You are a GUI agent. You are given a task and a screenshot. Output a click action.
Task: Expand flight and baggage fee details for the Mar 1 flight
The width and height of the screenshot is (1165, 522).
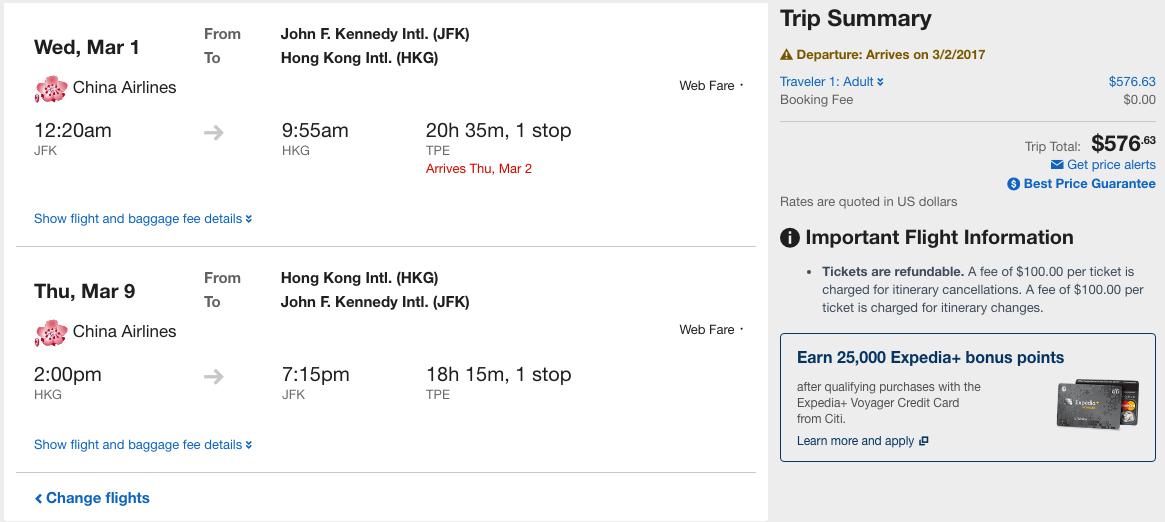click(143, 219)
